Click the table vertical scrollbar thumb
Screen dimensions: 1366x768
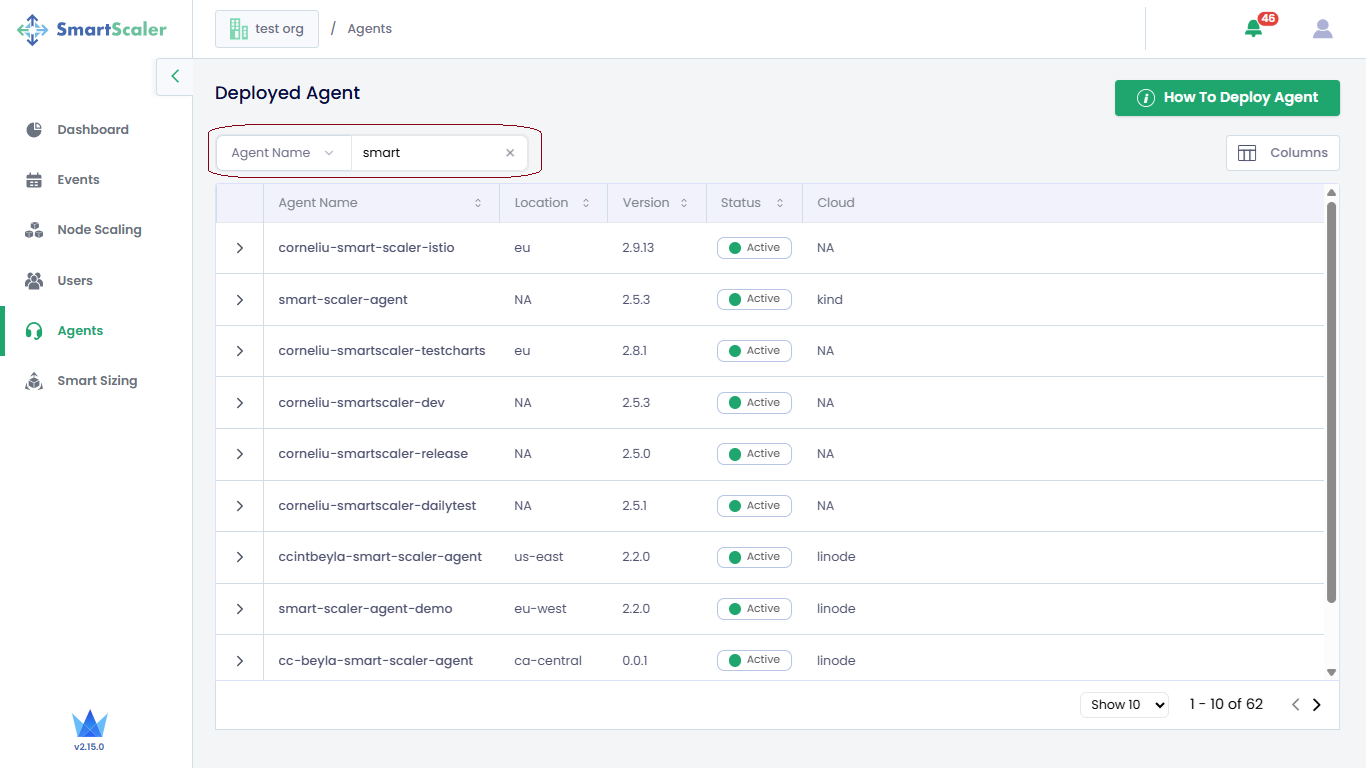(x=1331, y=402)
